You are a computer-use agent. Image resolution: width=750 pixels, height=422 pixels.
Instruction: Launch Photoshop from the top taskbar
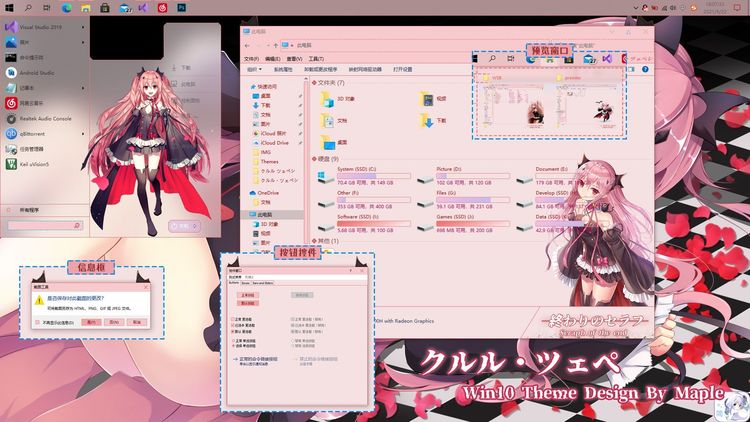(181, 8)
